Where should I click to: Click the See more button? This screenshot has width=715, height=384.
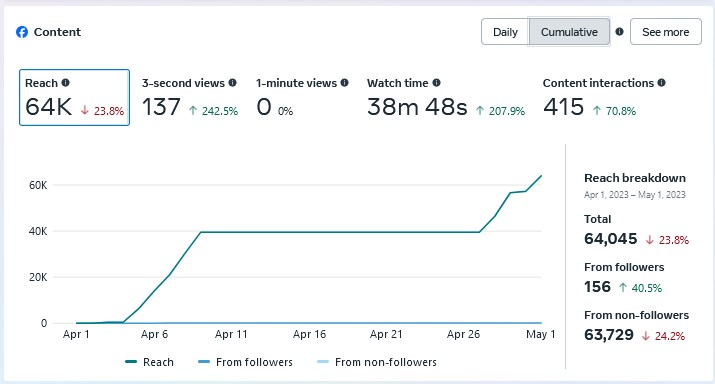(666, 32)
